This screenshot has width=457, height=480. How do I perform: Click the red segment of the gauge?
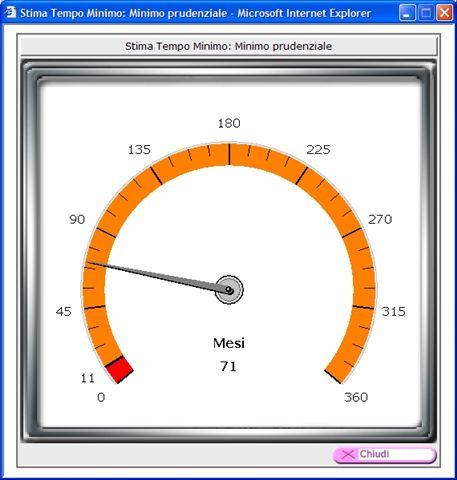point(120,369)
